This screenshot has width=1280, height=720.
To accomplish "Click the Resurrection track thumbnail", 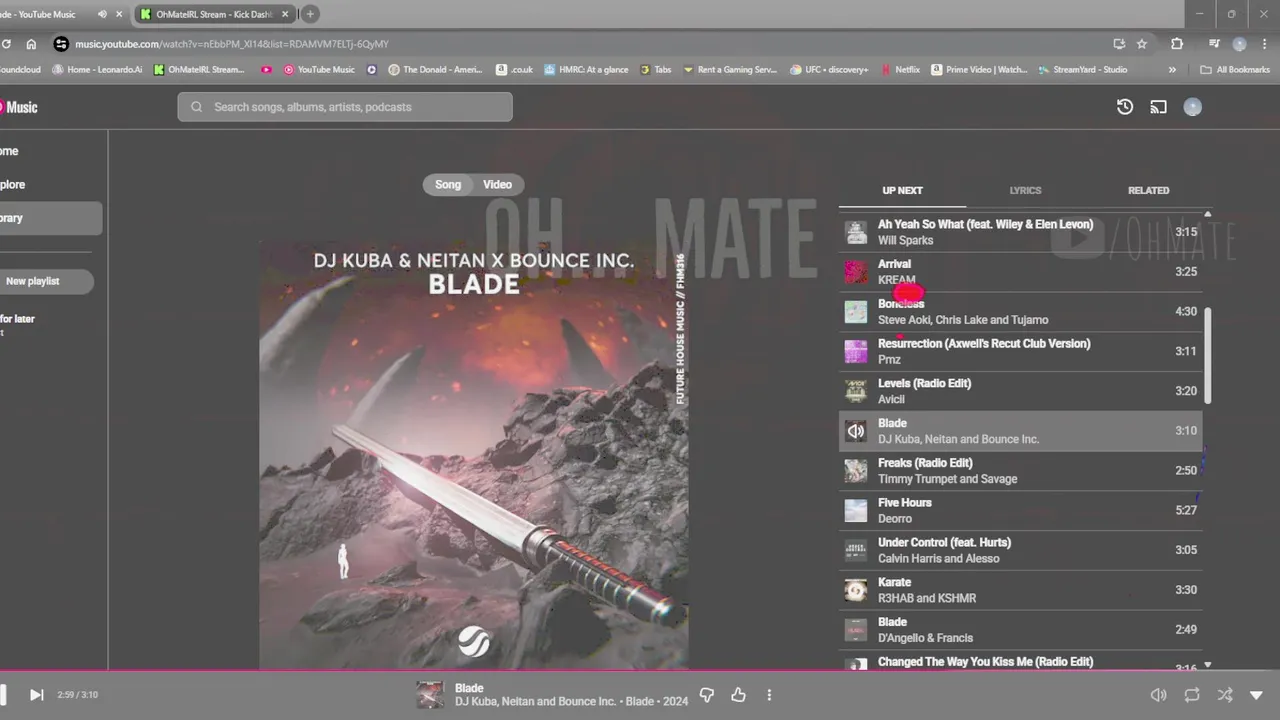I will [856, 351].
